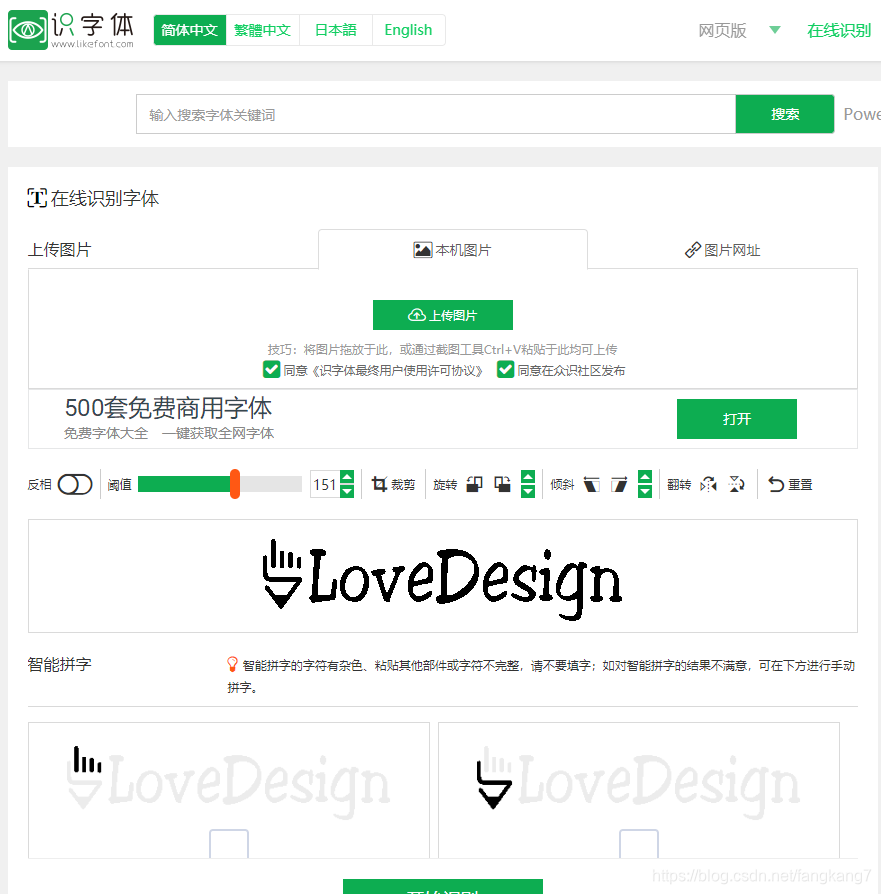
Task: Focus the font keyword search field
Action: pyautogui.click(x=436, y=115)
